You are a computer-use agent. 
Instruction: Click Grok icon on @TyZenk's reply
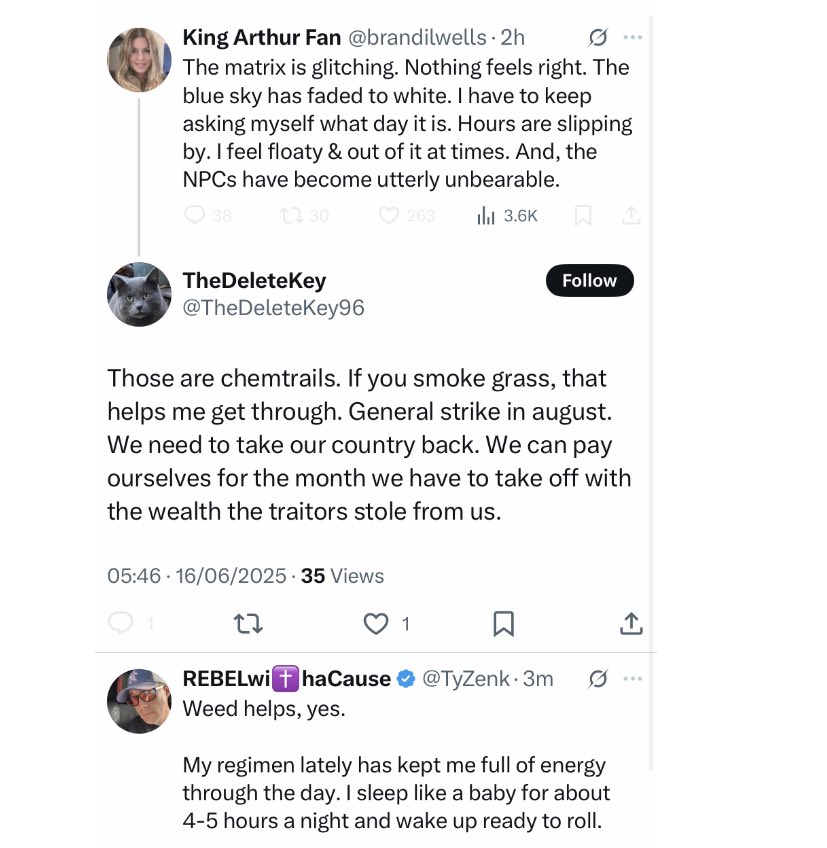click(597, 679)
